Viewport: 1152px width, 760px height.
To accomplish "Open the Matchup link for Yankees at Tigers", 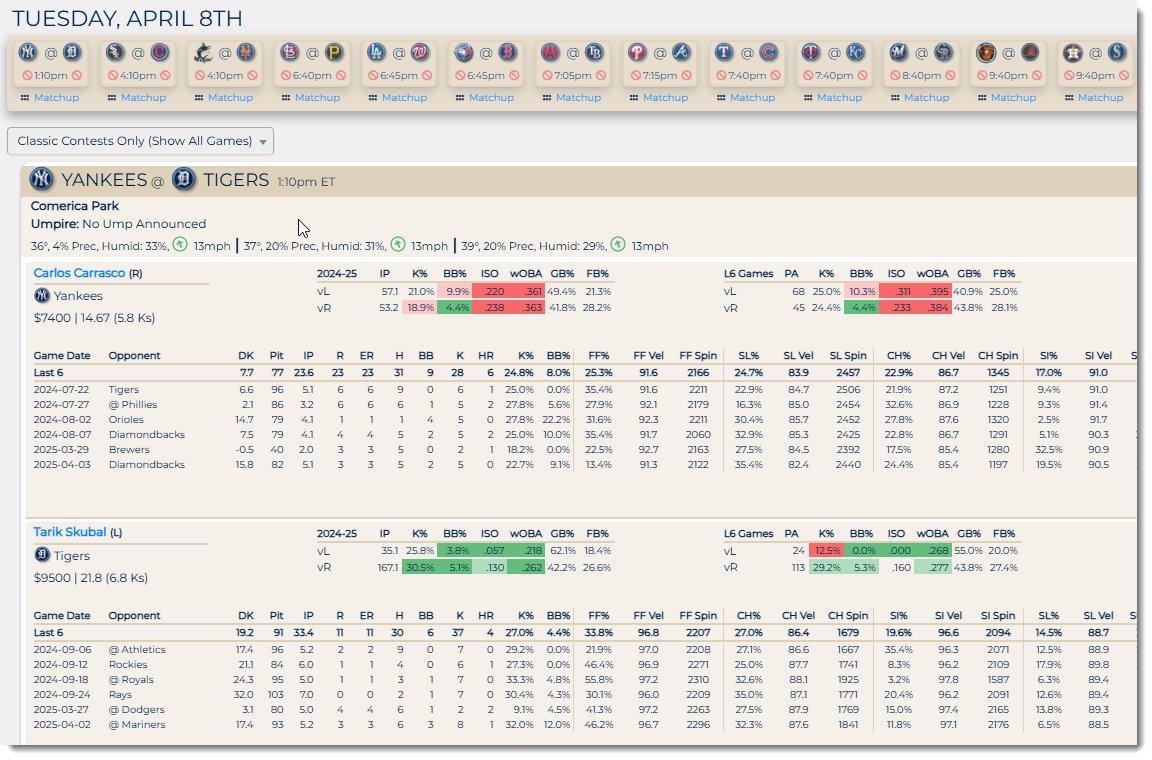I will click(56, 97).
